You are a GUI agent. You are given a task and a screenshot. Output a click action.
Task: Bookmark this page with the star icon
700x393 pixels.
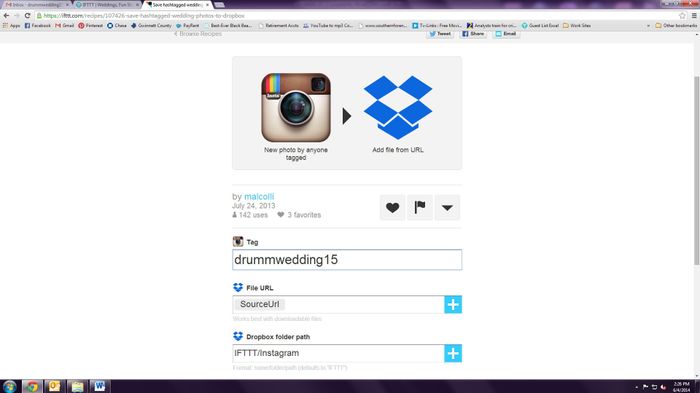[682, 16]
